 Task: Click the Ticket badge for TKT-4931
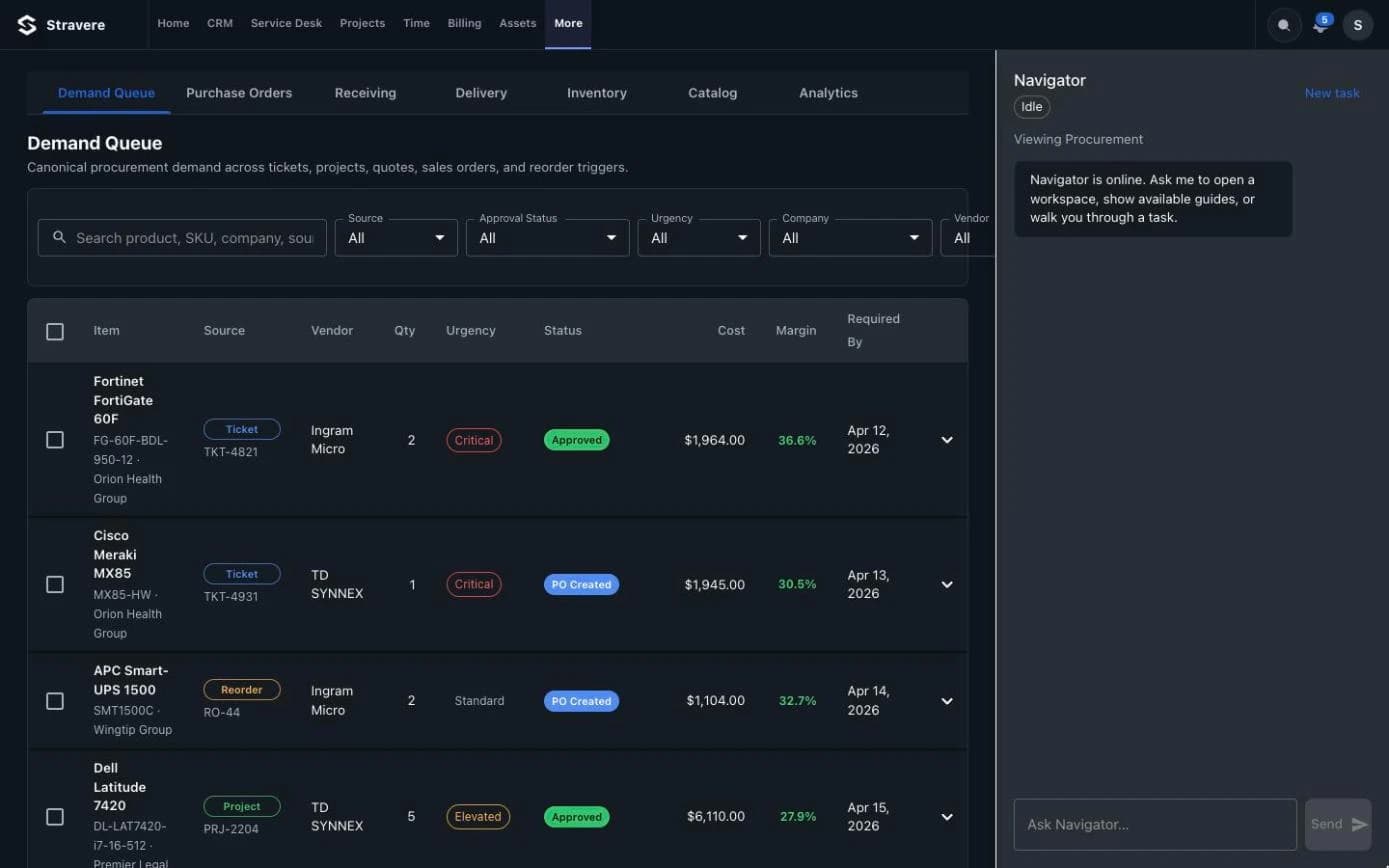242,574
